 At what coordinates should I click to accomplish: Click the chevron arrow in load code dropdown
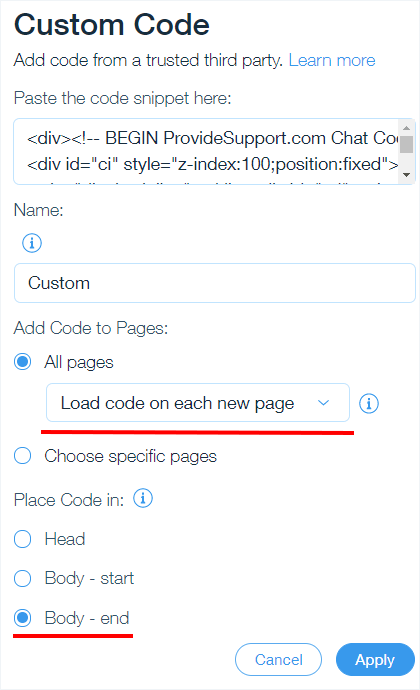click(x=324, y=403)
